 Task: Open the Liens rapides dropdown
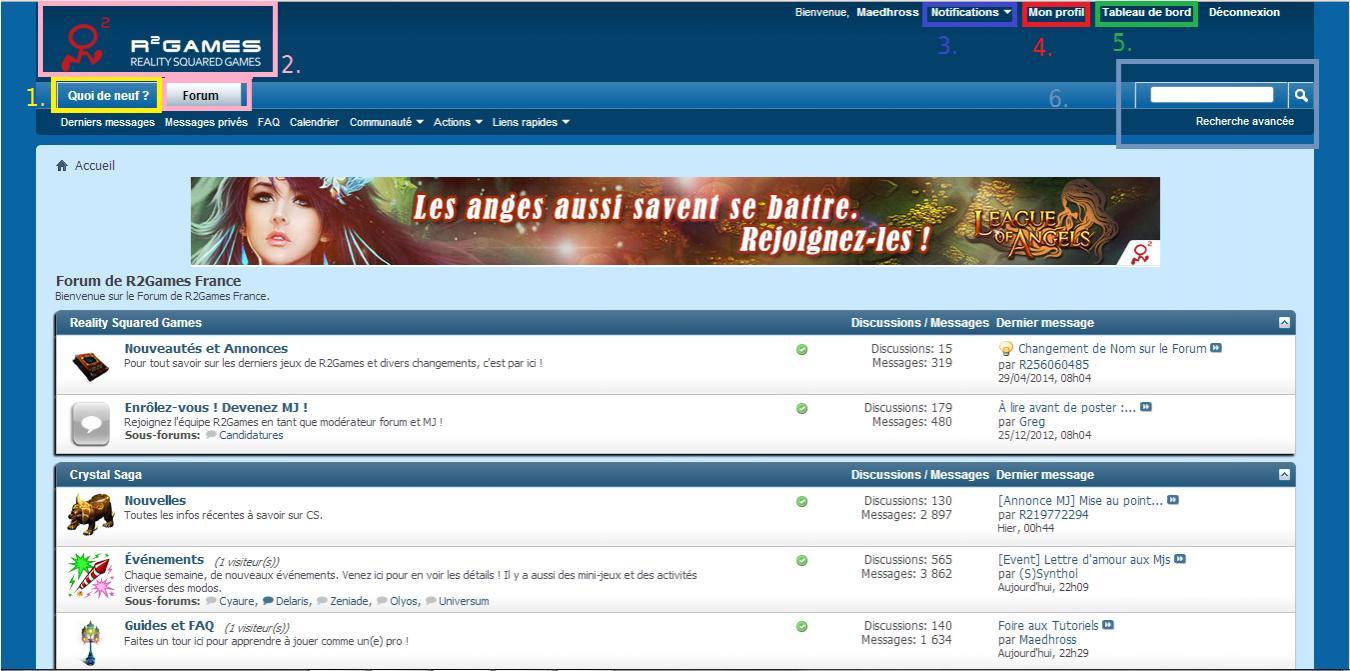click(x=531, y=122)
